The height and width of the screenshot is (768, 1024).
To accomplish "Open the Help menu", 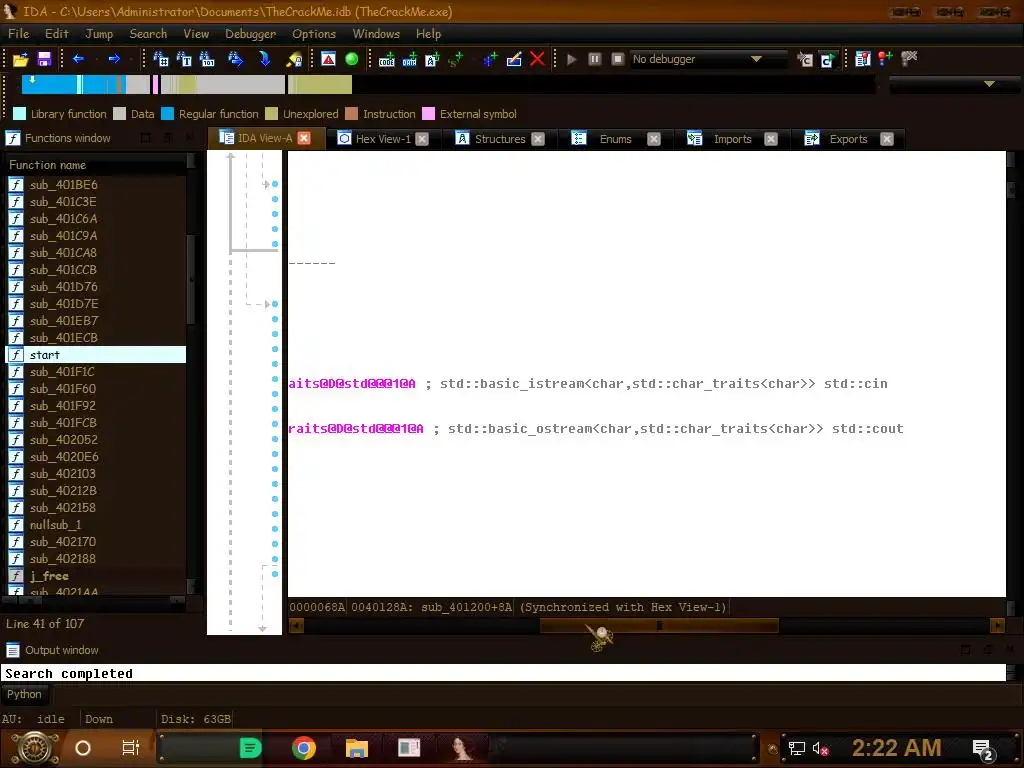I will coord(428,34).
